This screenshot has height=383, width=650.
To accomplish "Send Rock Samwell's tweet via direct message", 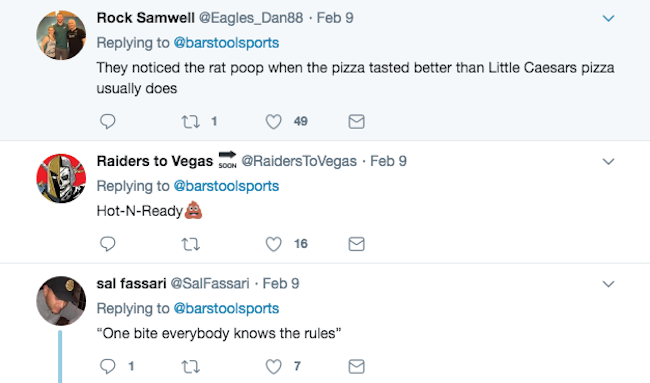I will pyautogui.click(x=357, y=121).
